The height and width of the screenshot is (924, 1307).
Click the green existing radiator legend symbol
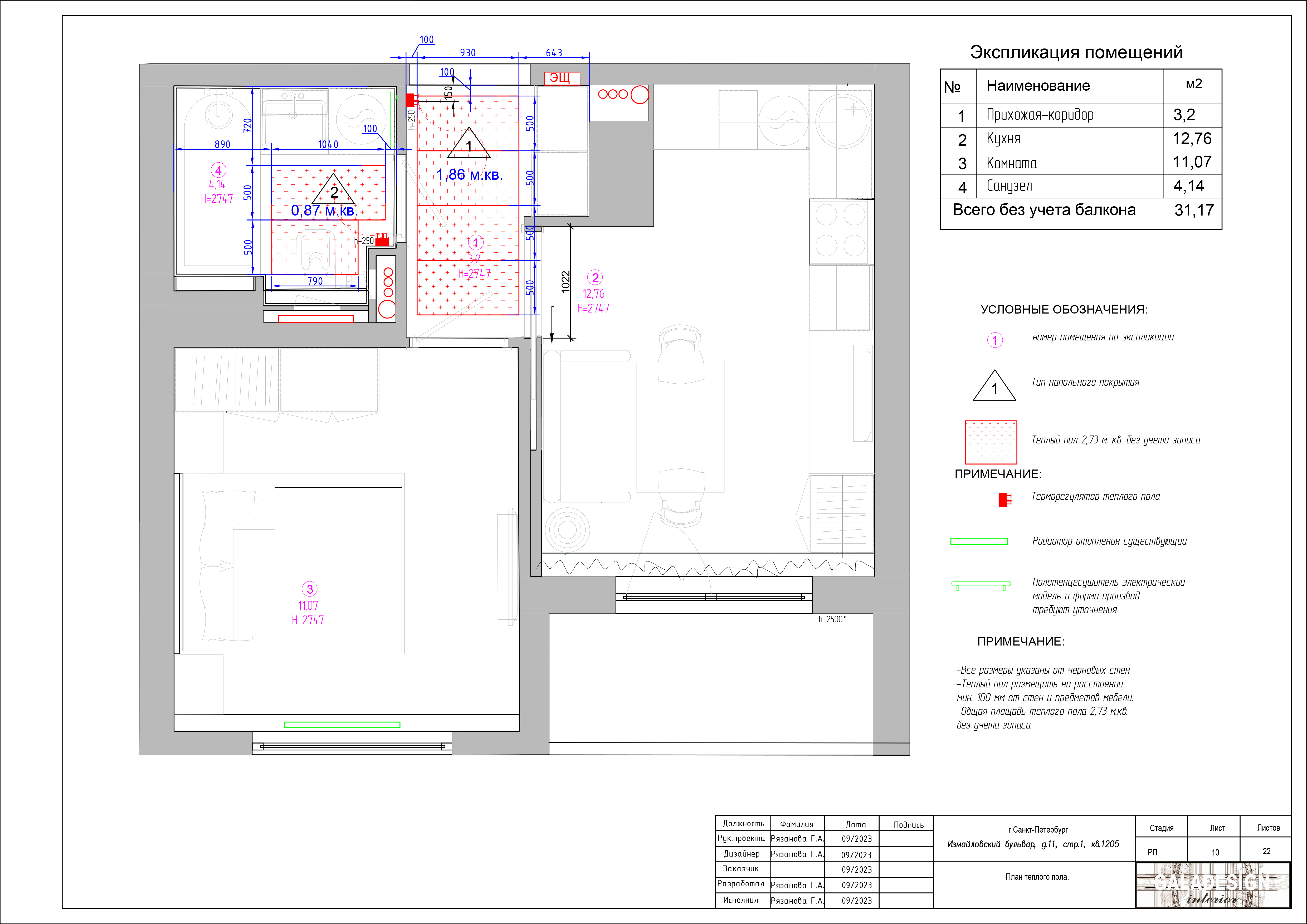979,541
